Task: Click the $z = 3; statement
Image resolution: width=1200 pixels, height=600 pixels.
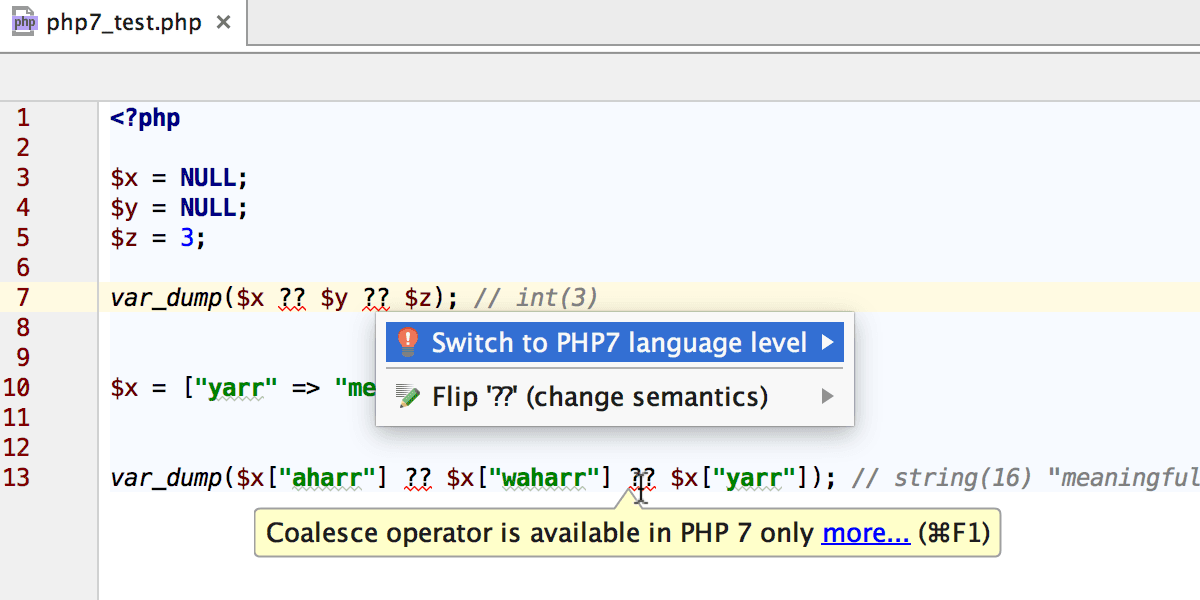Action: 158,238
